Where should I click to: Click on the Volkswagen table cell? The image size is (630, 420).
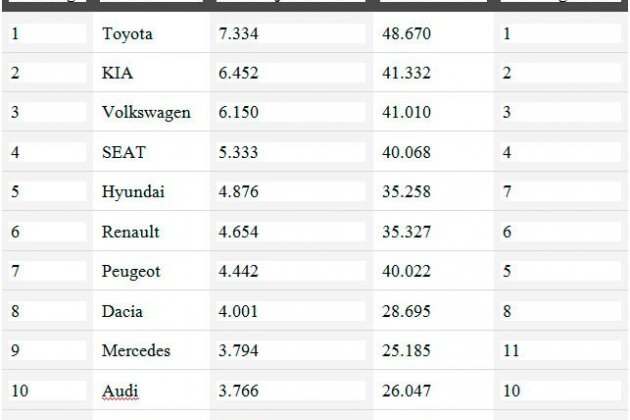point(146,112)
